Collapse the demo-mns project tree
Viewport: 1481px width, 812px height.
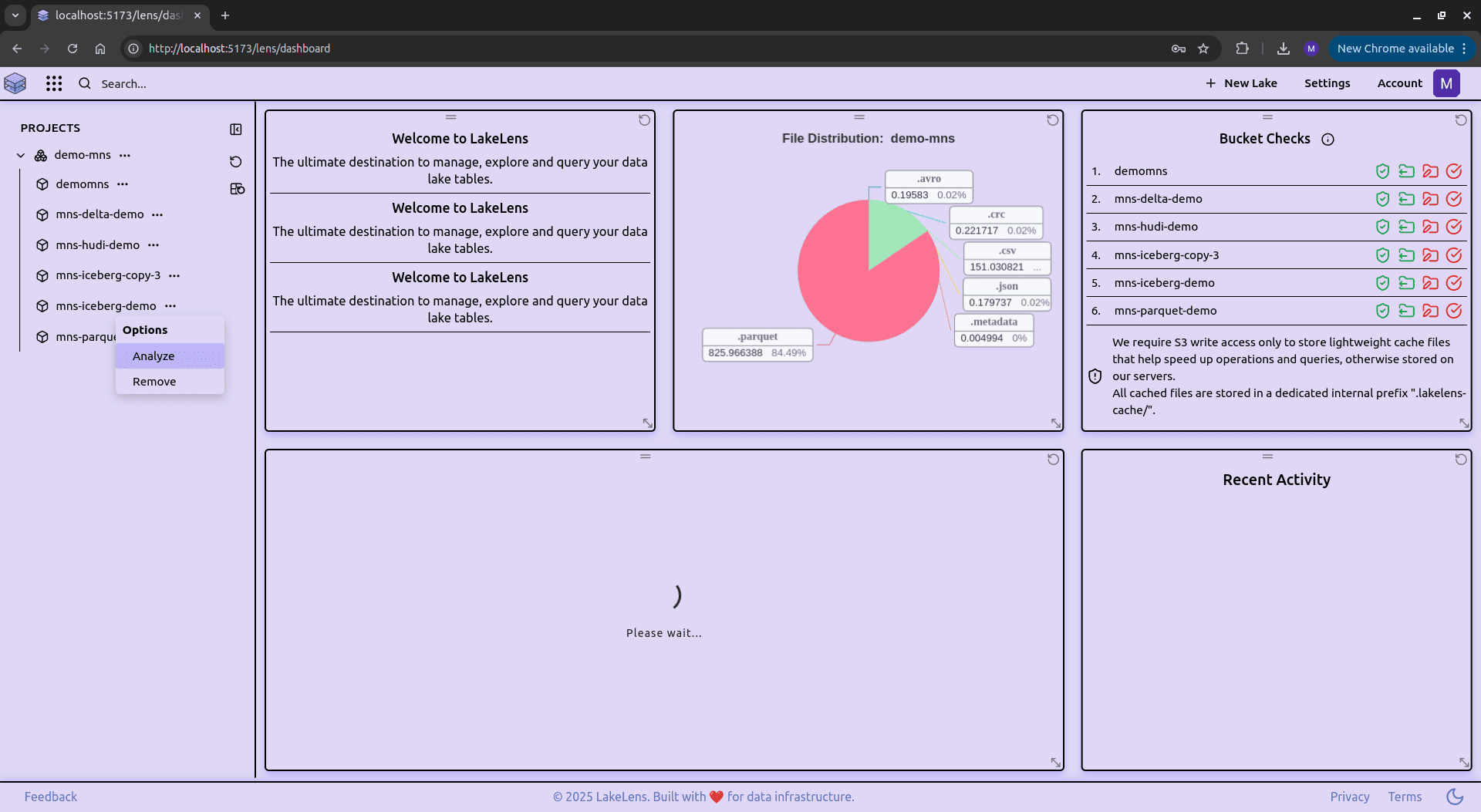21,156
